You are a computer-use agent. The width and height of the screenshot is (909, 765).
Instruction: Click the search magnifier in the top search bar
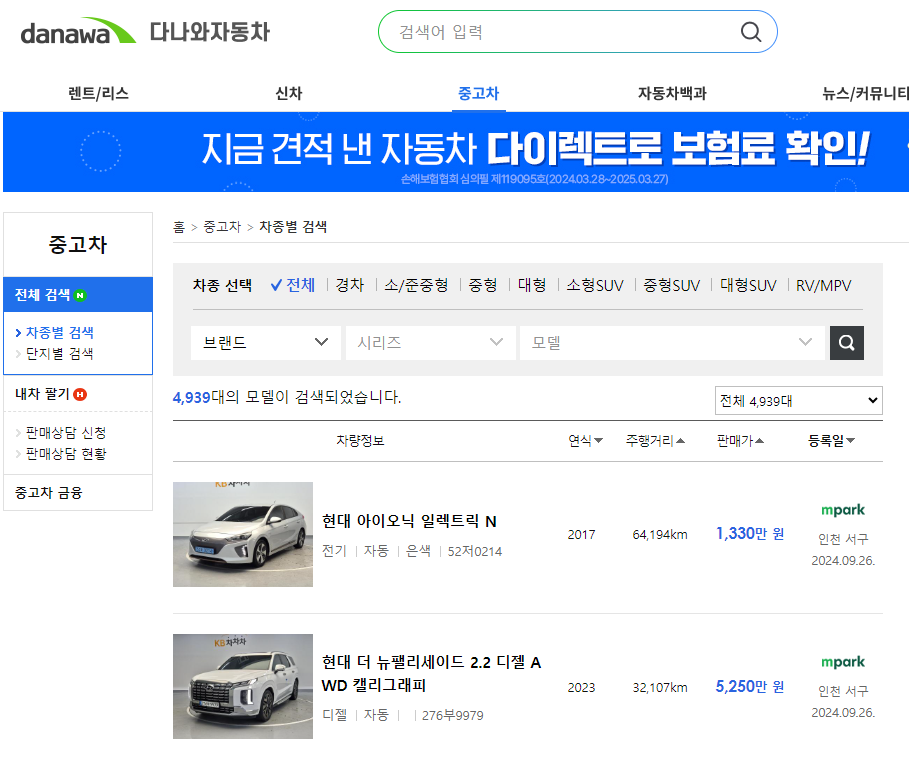(750, 31)
